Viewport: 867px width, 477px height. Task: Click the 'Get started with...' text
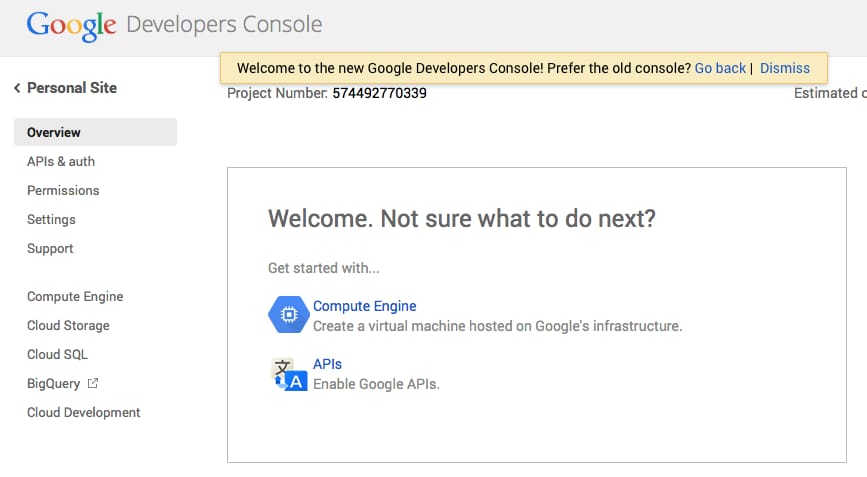point(323,268)
